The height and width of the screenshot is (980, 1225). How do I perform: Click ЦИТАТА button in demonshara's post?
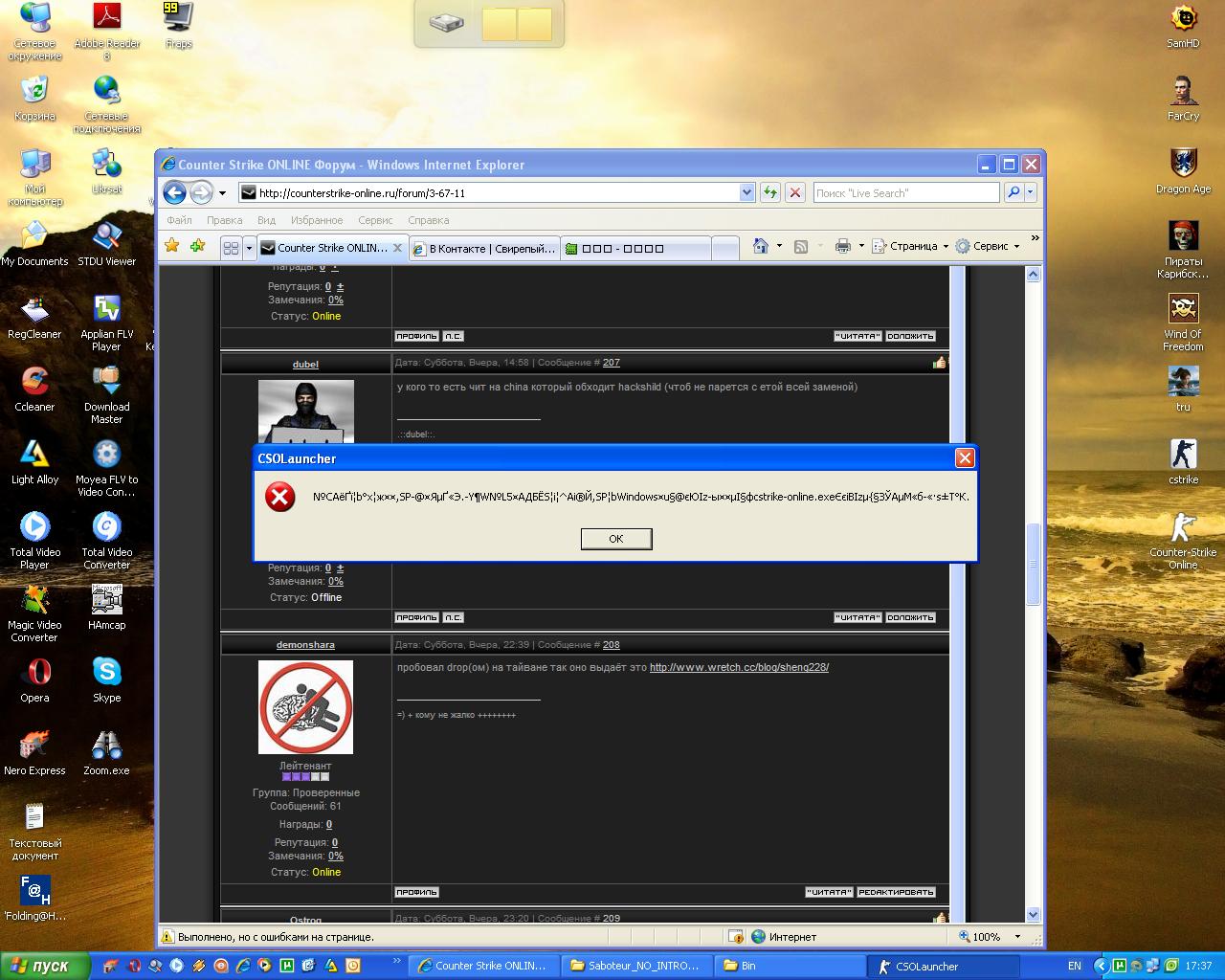tap(829, 892)
